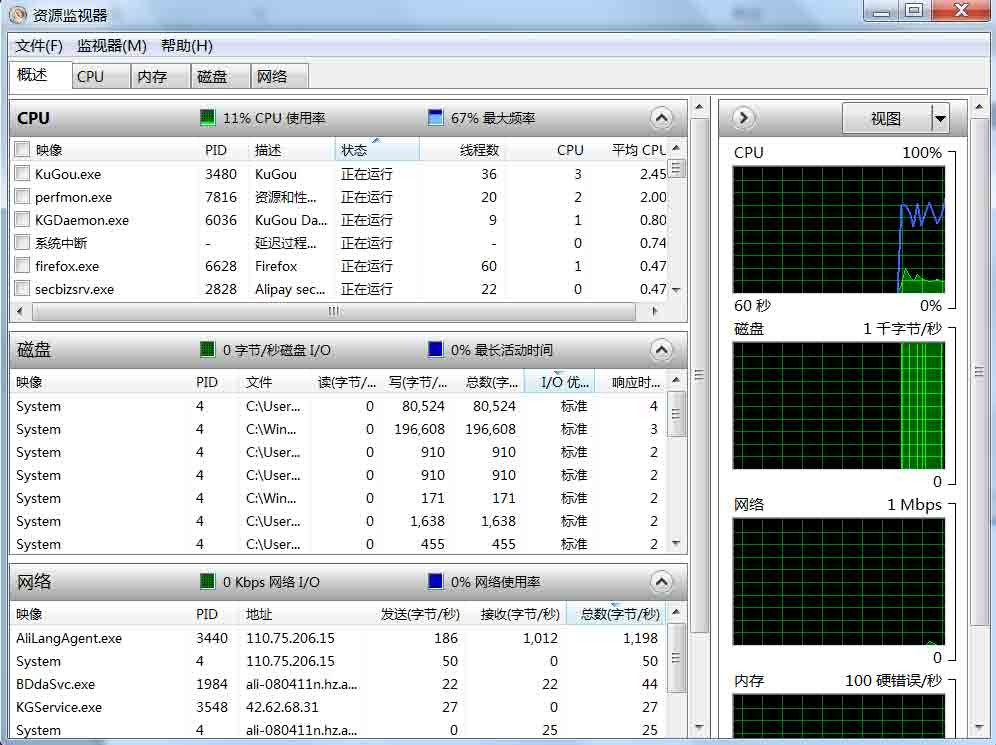Viewport: 996px width, 745px height.
Task: Sort CPU list by 线程数 column header
Action: coord(479,150)
